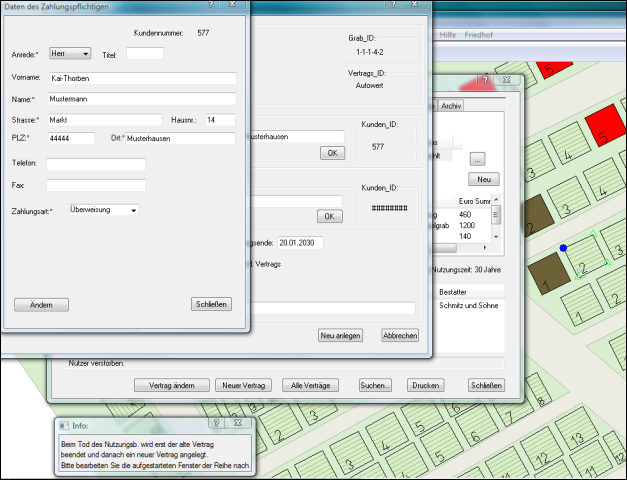
Task: Click the help icon of the grave info window
Action: [485, 80]
